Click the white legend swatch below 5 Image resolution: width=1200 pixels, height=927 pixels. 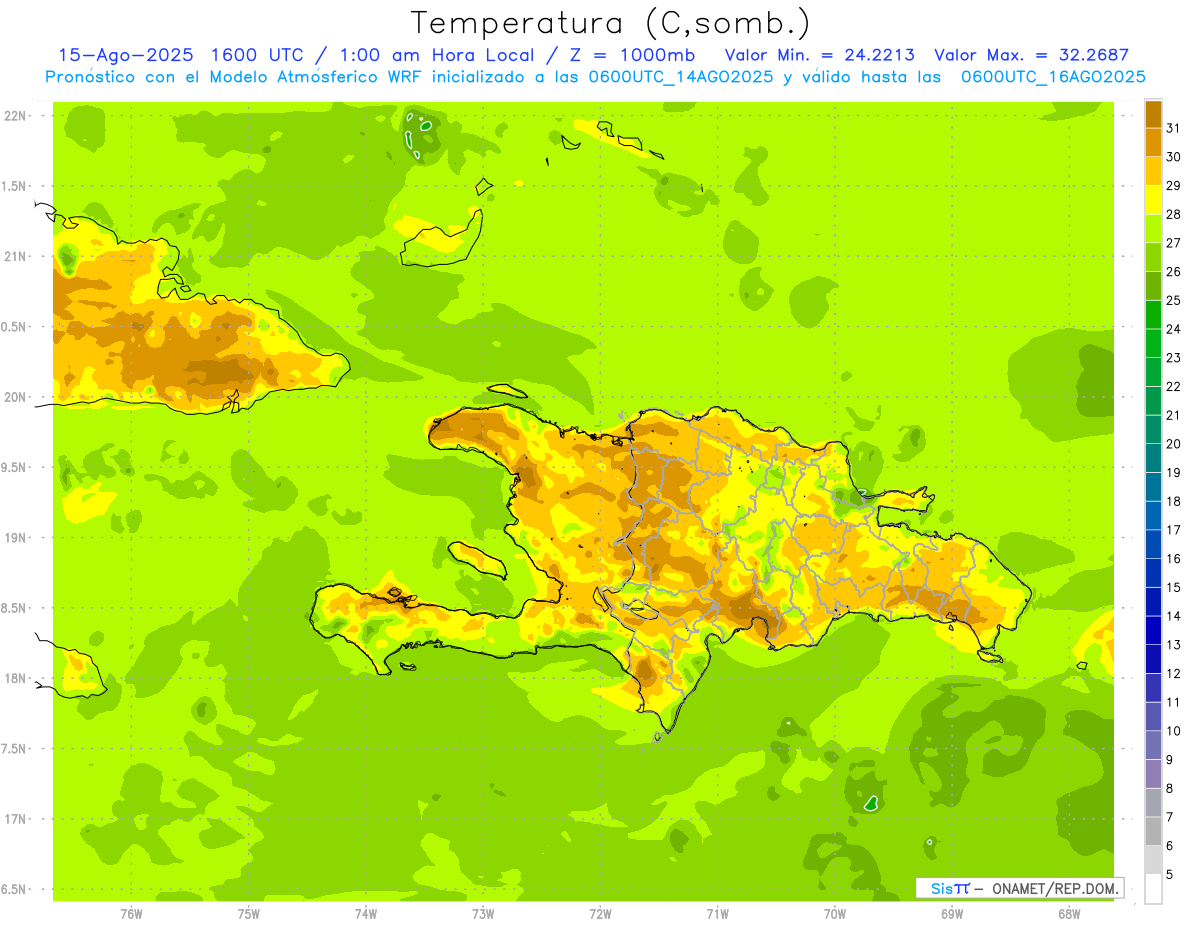[1153, 889]
